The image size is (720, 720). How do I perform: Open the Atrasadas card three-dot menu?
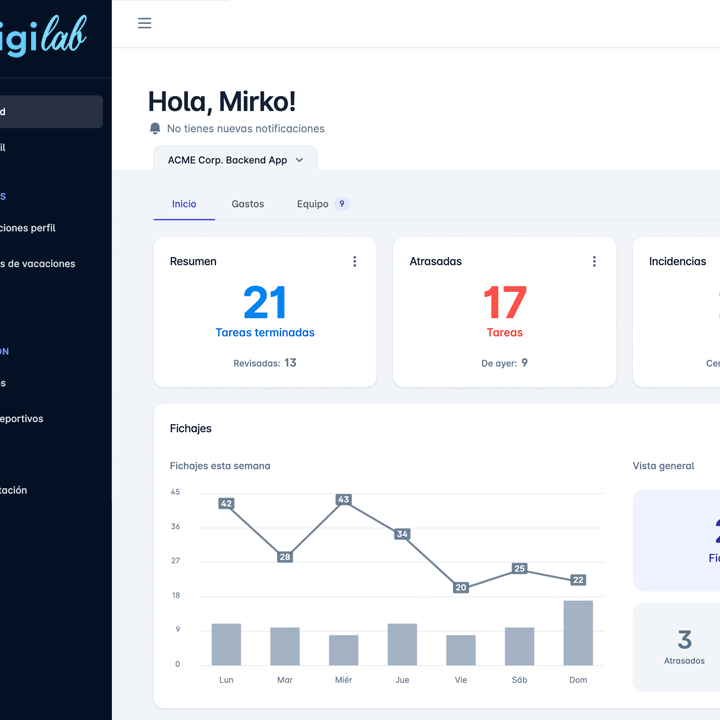(594, 261)
